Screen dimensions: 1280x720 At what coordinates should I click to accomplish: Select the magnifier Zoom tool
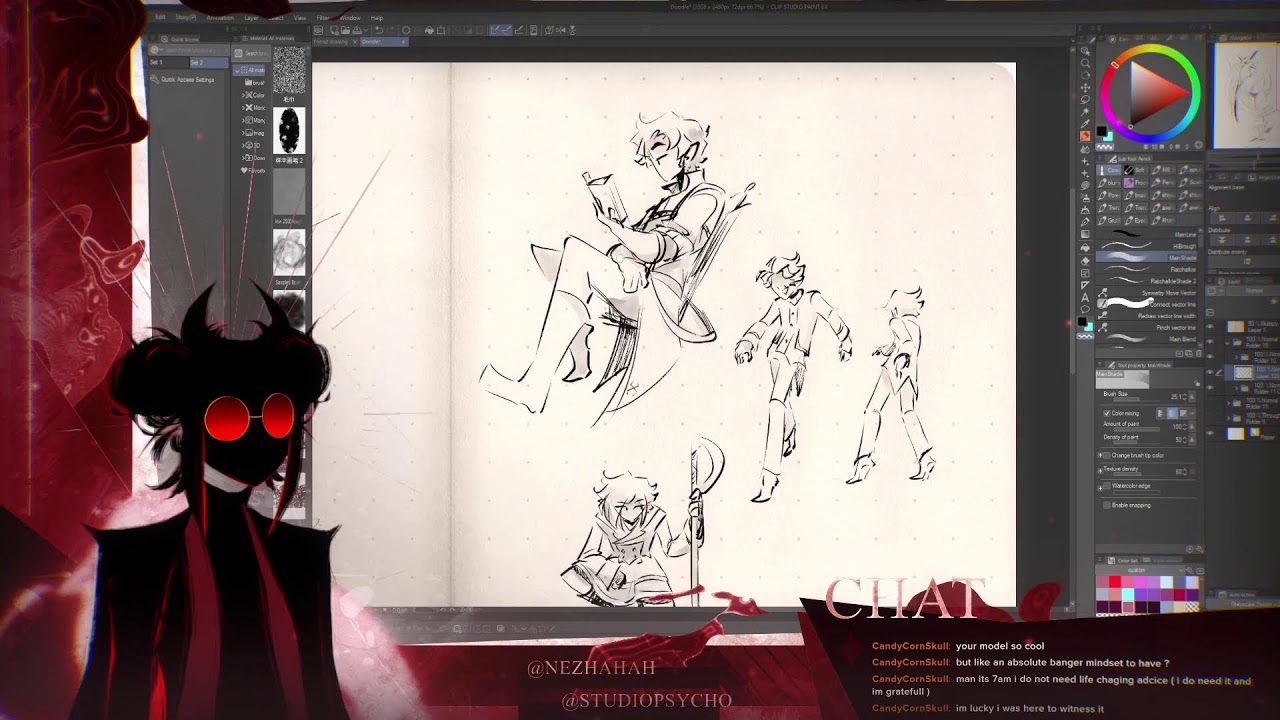[1085, 62]
